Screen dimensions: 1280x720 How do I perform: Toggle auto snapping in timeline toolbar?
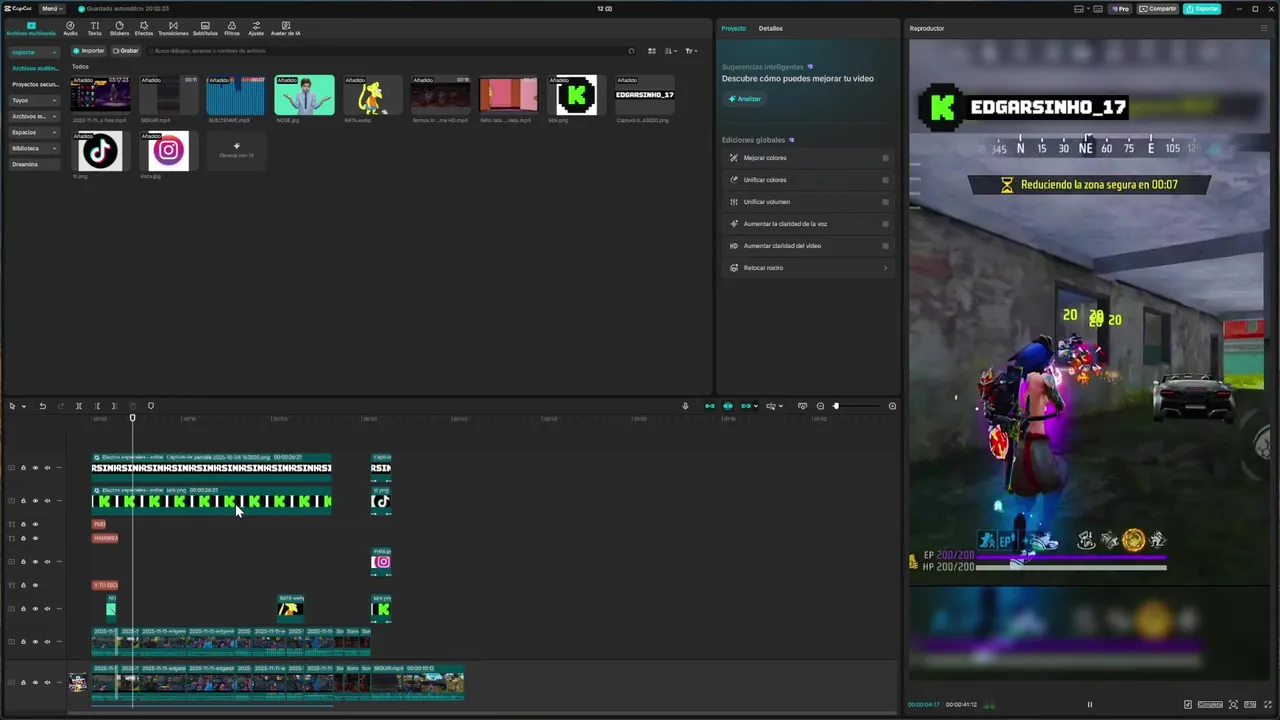click(x=728, y=406)
